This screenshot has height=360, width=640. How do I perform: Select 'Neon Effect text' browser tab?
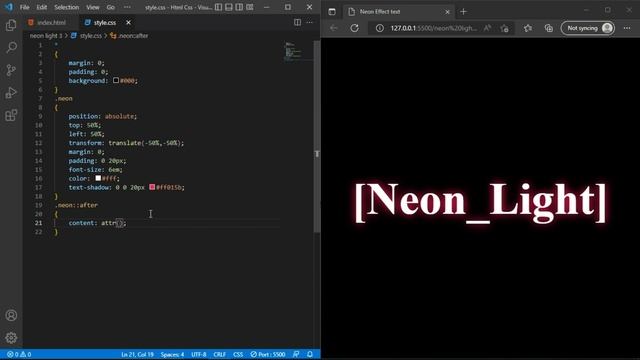click(398, 12)
